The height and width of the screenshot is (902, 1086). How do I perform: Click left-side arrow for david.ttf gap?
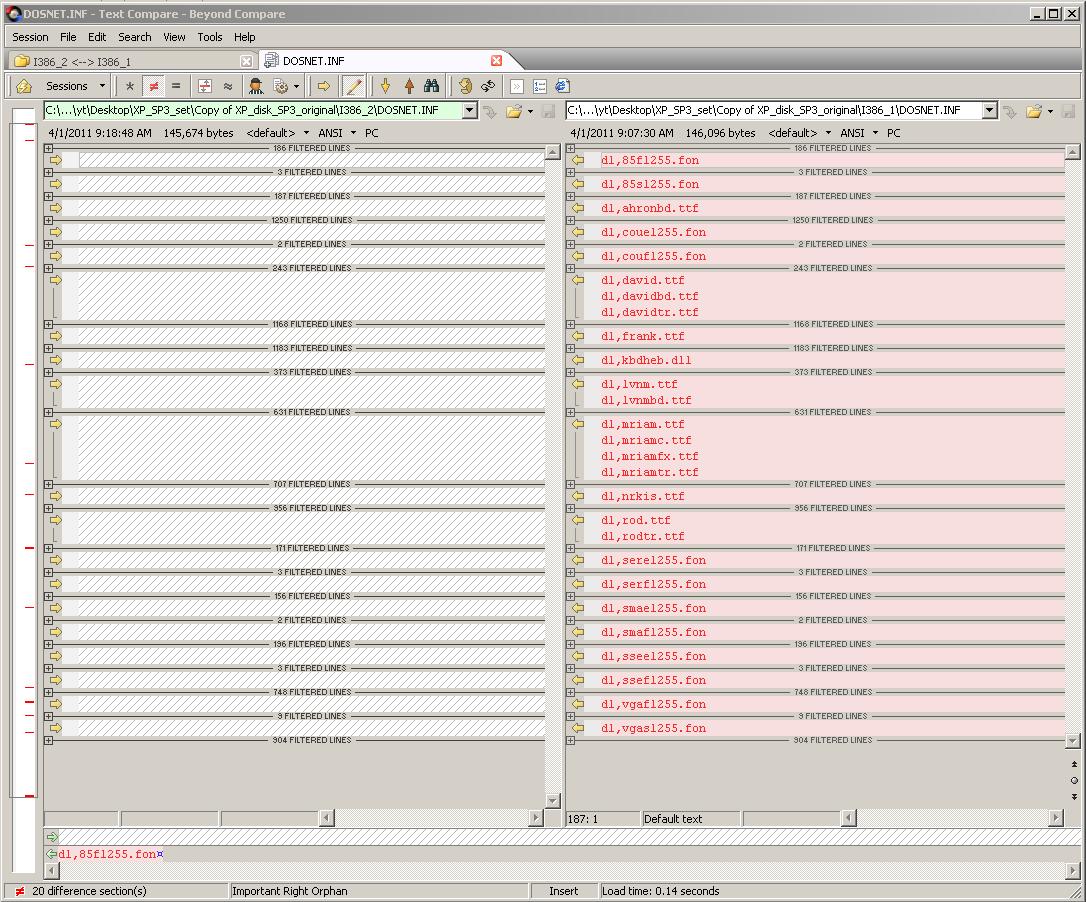click(x=56, y=280)
